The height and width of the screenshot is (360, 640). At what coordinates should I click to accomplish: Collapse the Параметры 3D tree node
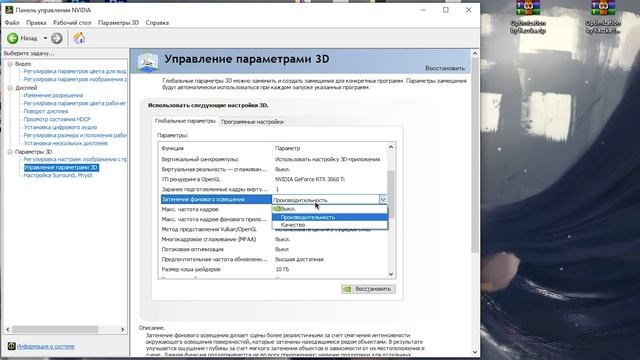pos(10,152)
